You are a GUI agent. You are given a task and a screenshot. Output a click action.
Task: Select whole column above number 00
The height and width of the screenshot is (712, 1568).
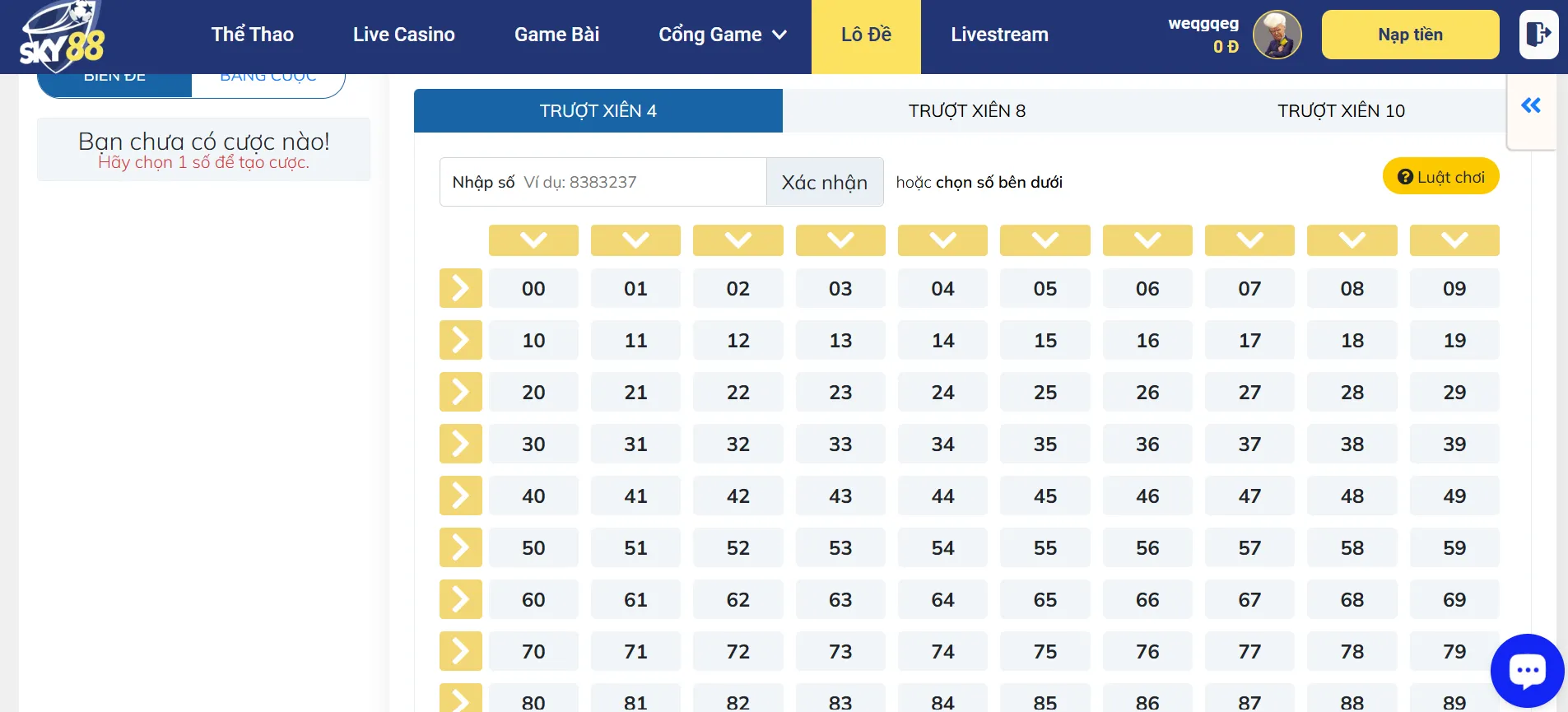click(x=533, y=240)
